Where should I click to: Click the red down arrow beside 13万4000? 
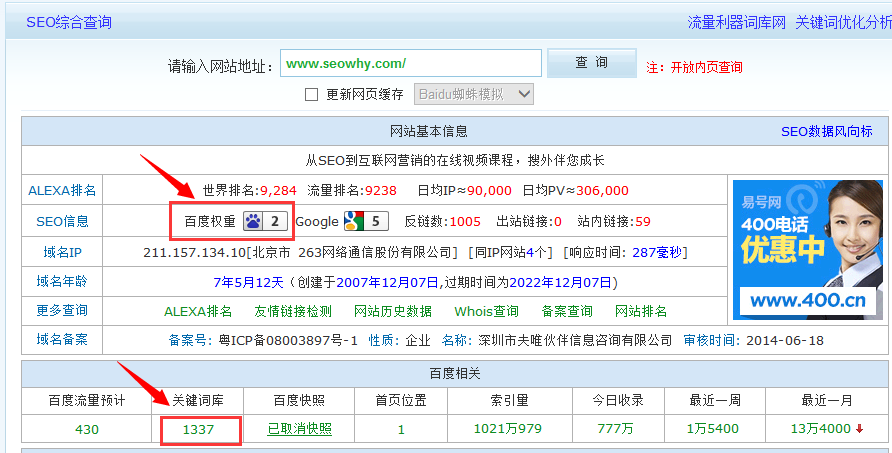859,429
